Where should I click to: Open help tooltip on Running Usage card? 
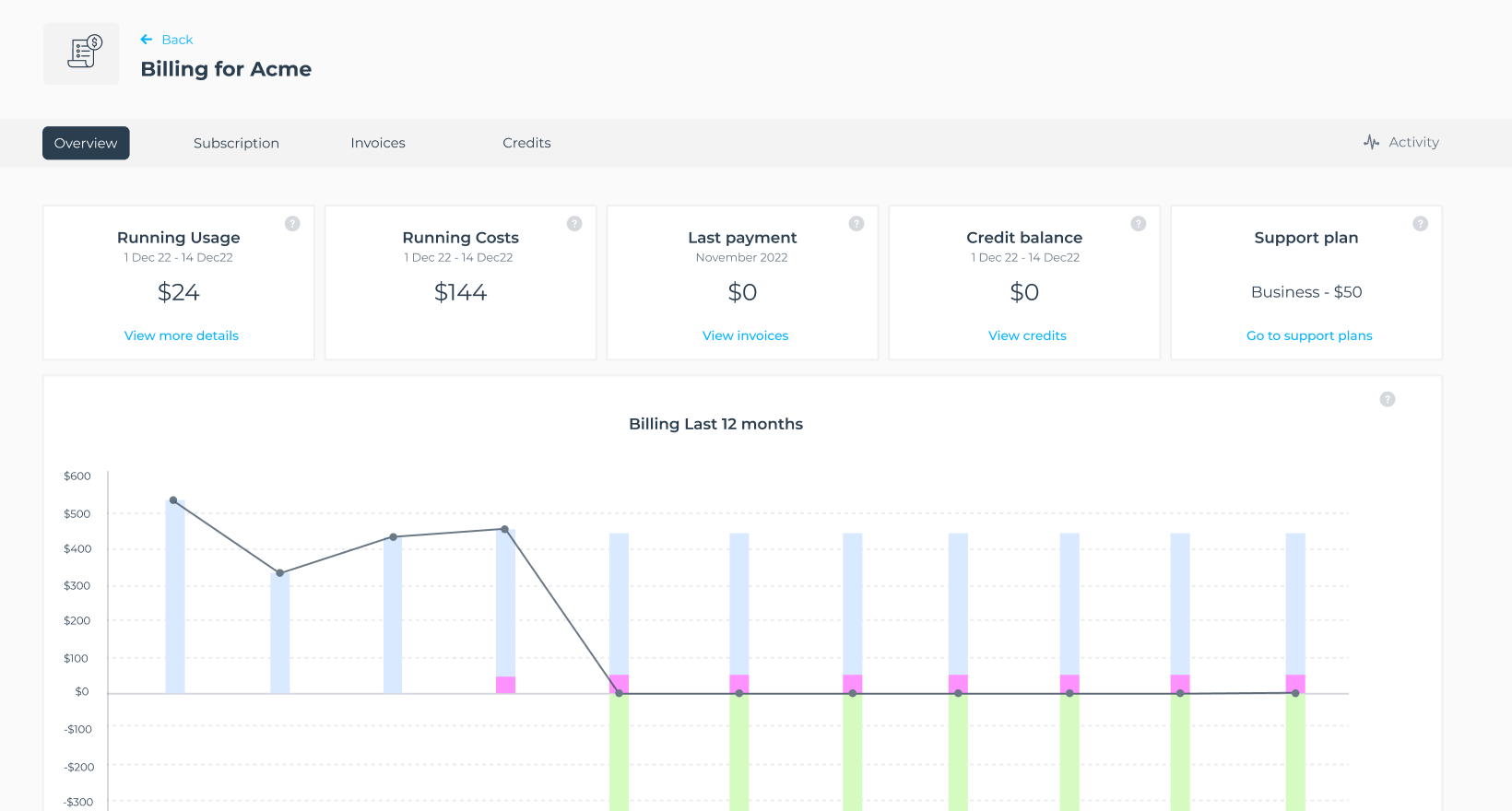tap(292, 224)
